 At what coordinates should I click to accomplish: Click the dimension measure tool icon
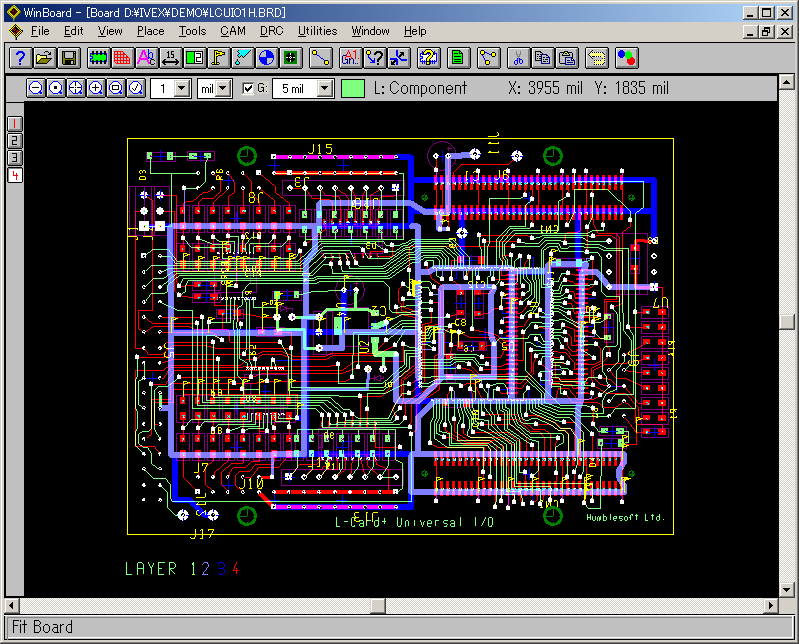(x=170, y=58)
